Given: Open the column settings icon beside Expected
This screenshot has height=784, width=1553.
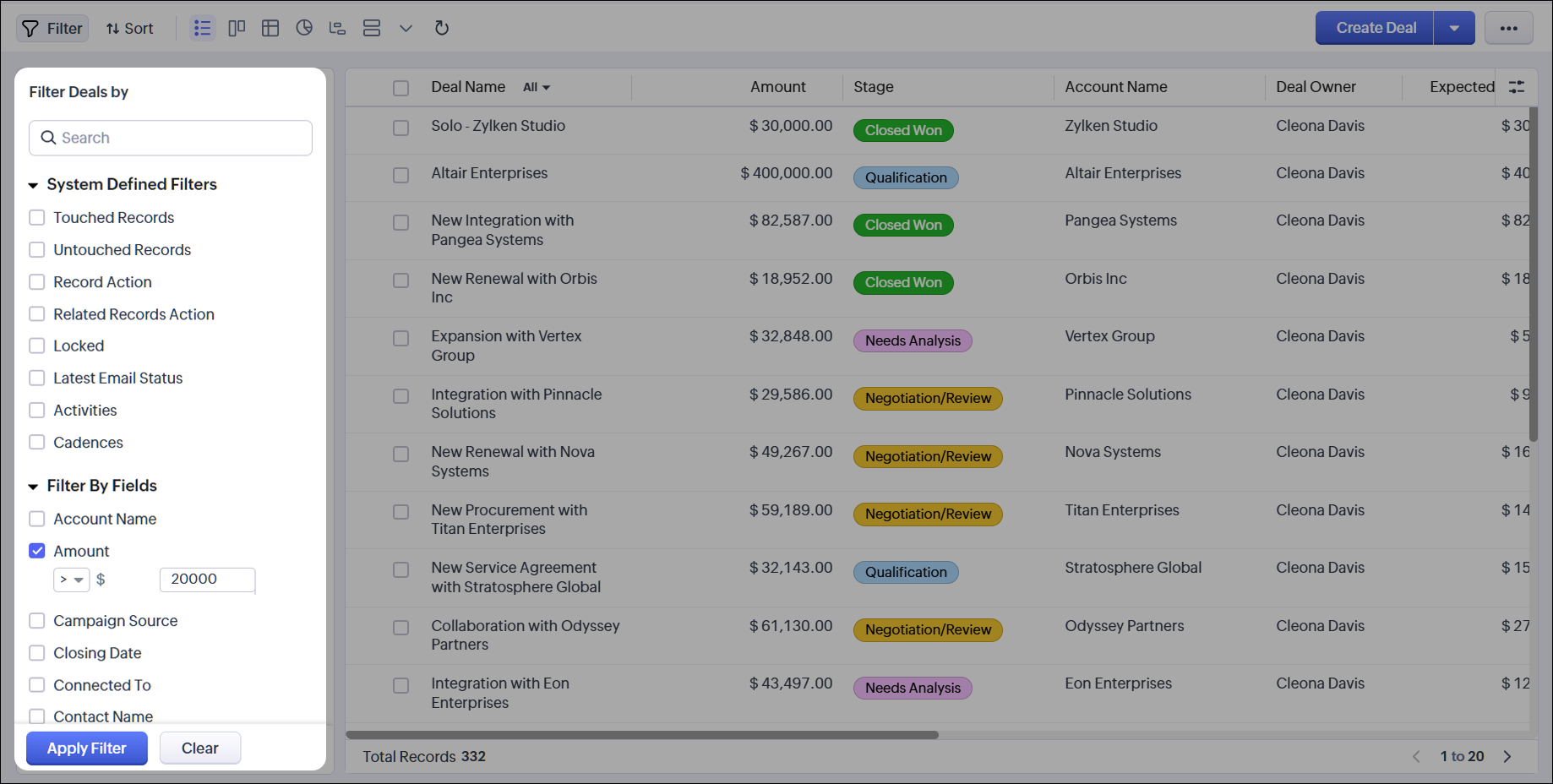Looking at the screenshot, I should (x=1517, y=87).
